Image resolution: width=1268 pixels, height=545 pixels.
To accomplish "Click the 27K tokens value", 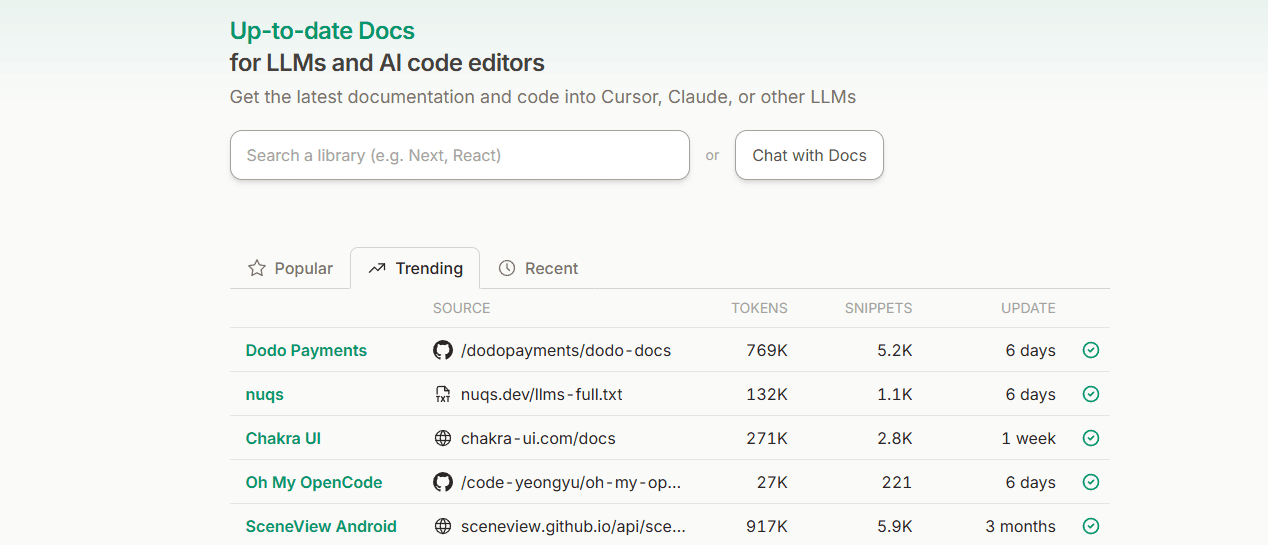I will 772,482.
